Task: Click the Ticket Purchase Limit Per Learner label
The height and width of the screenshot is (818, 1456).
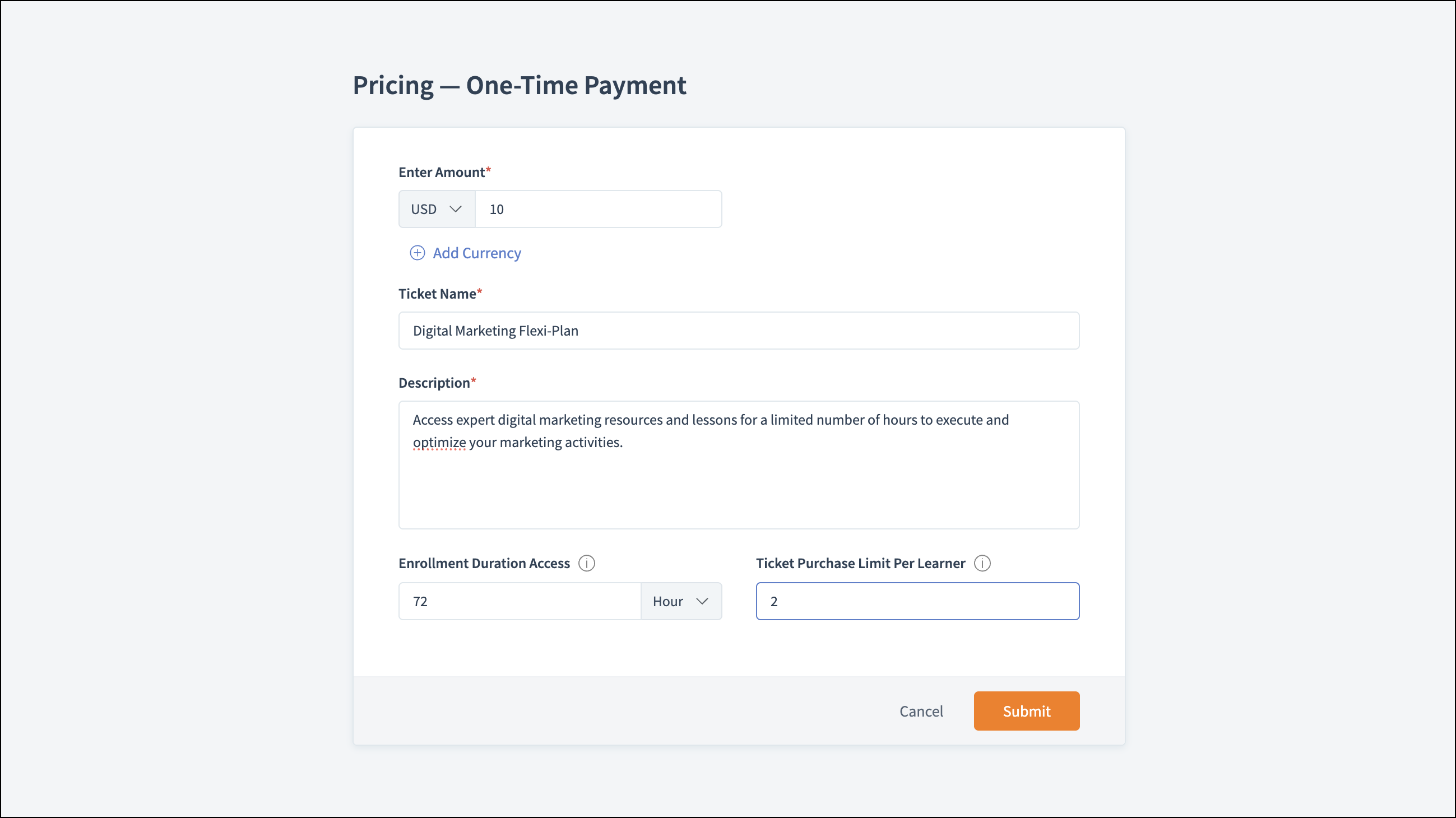Action: click(860, 563)
